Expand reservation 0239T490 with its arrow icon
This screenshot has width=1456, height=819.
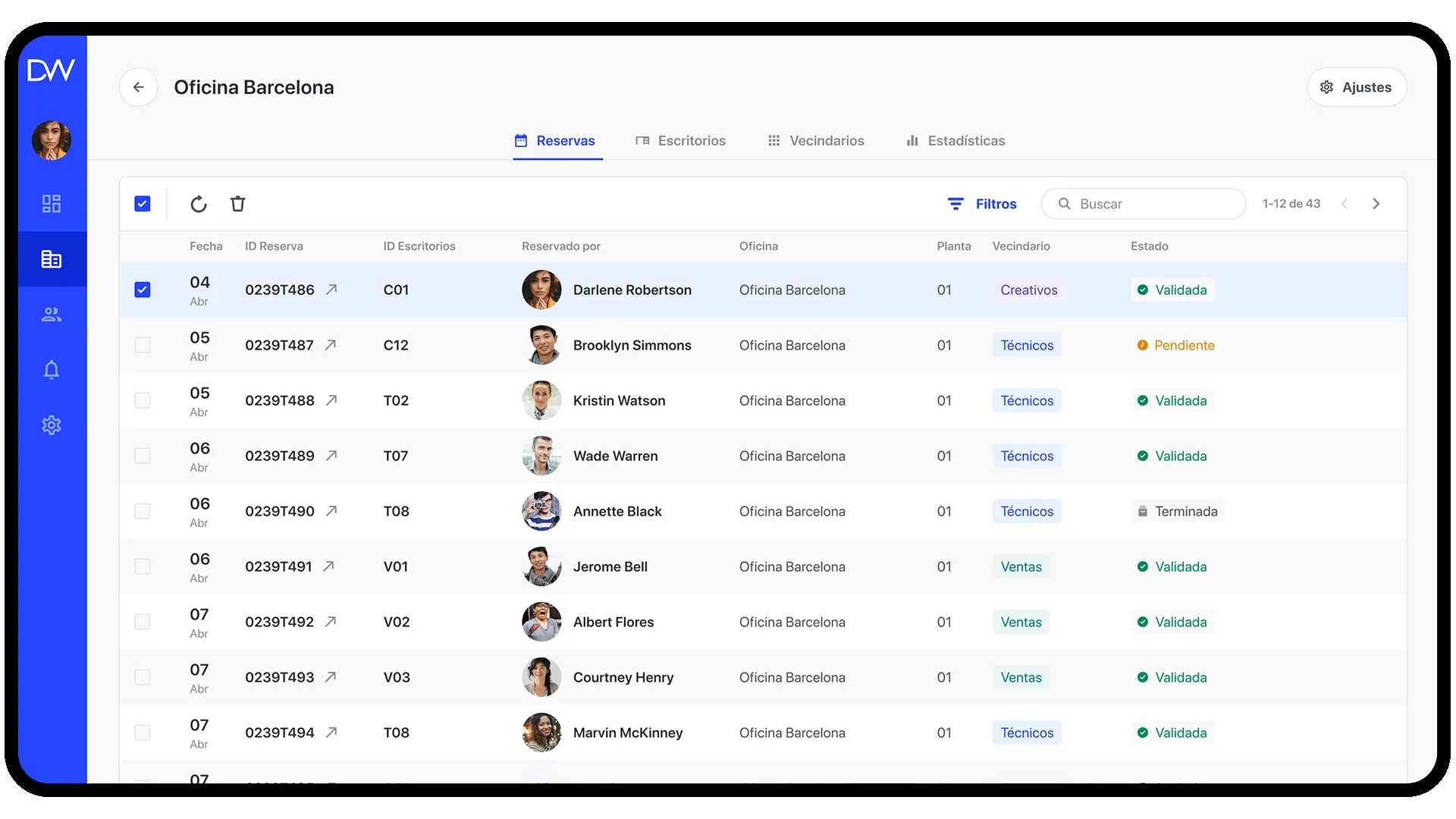tap(331, 510)
